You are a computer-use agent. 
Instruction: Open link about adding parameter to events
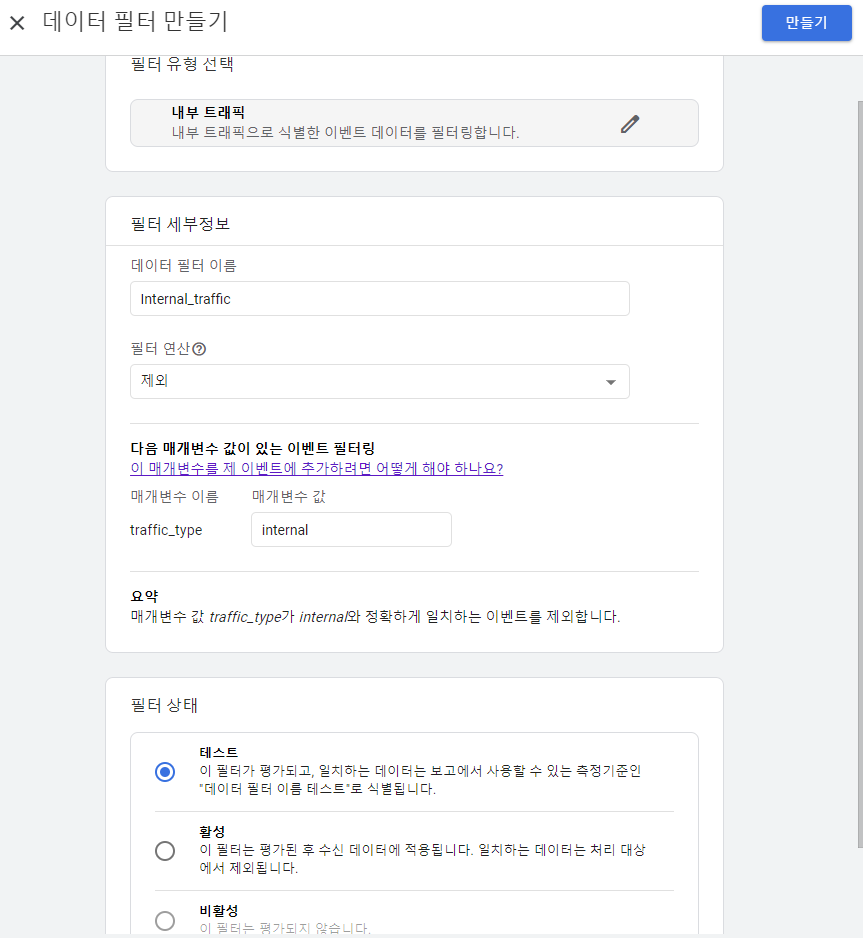316,468
